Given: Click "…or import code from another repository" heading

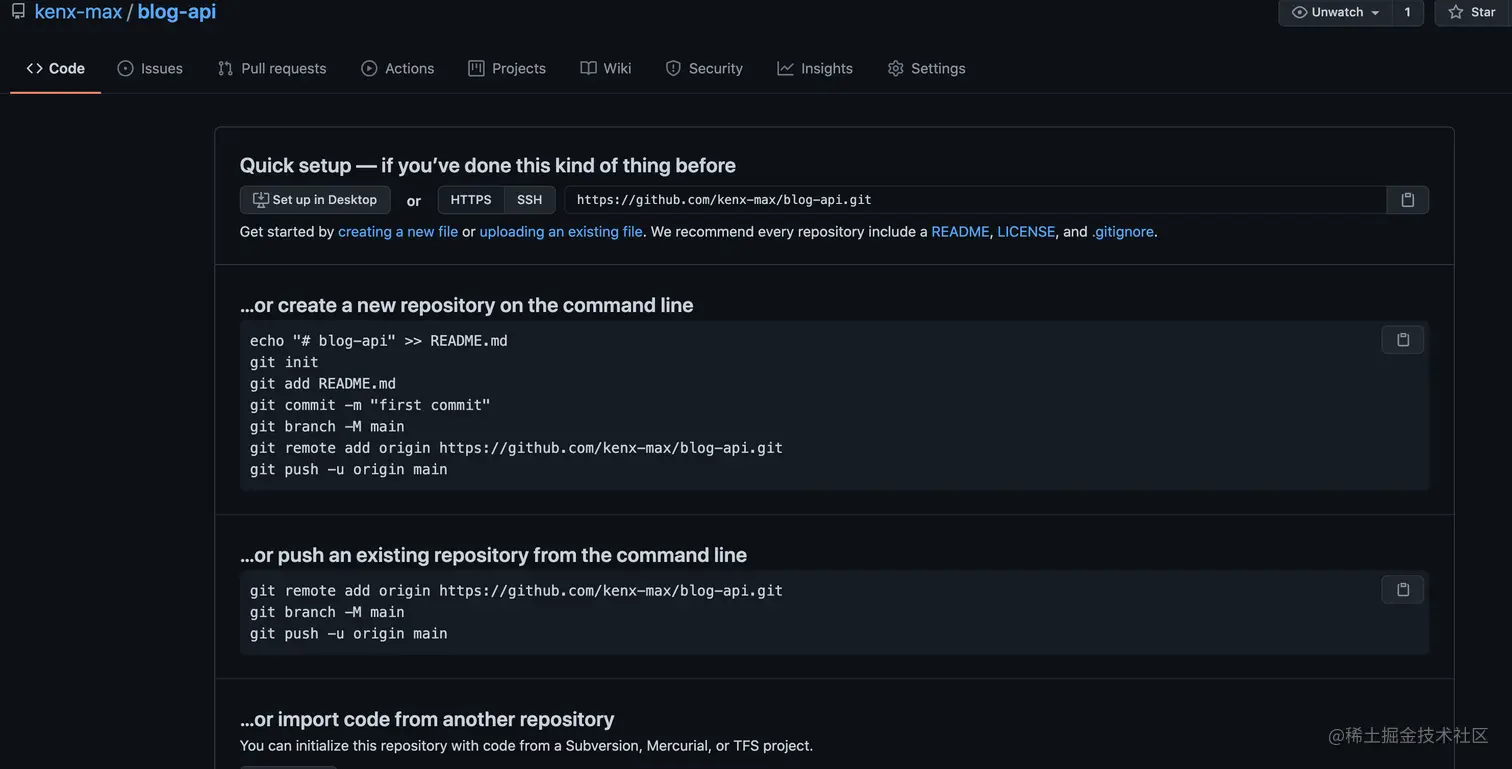Looking at the screenshot, I should pos(427,719).
